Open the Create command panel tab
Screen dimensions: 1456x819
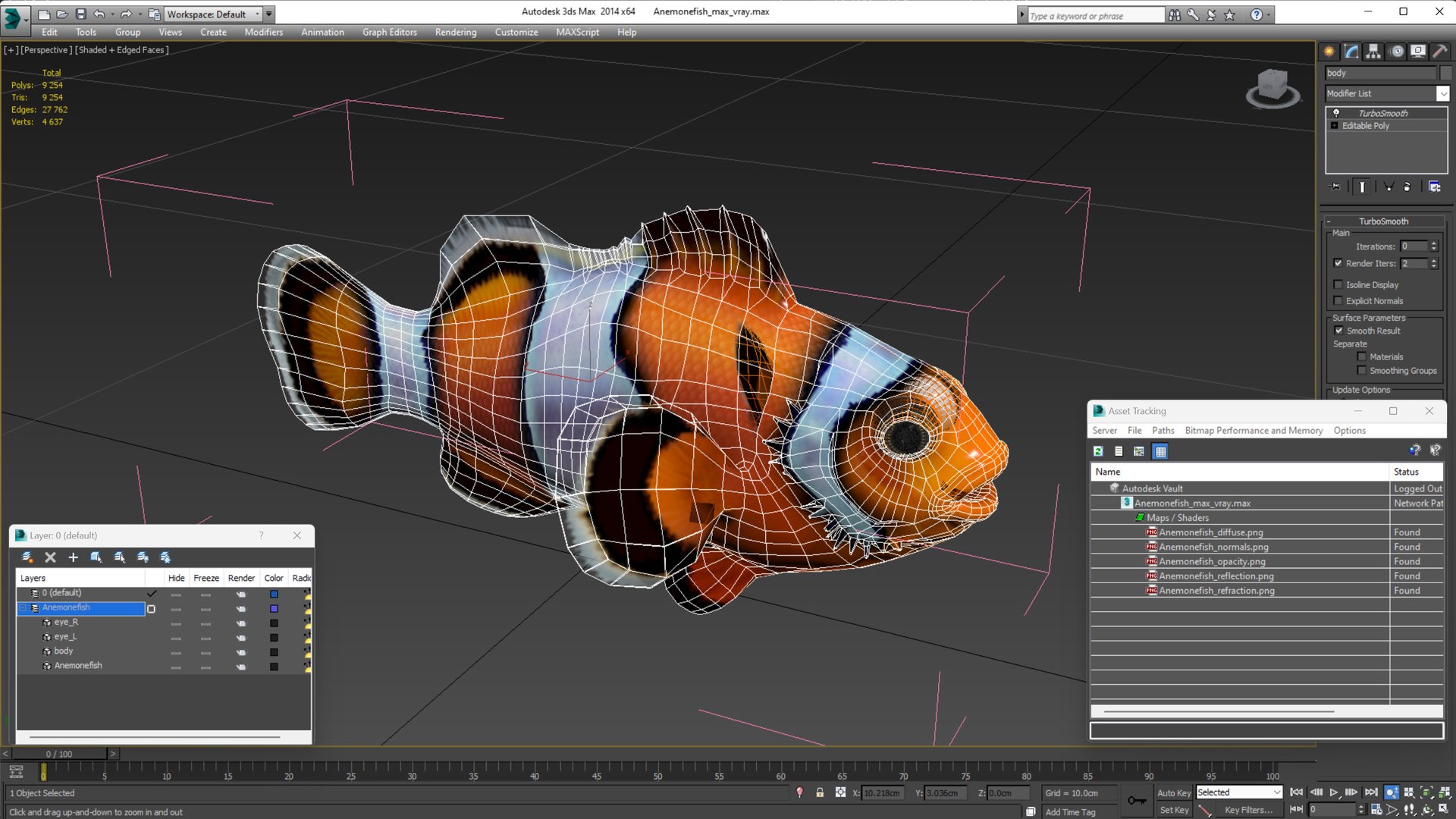click(1329, 52)
